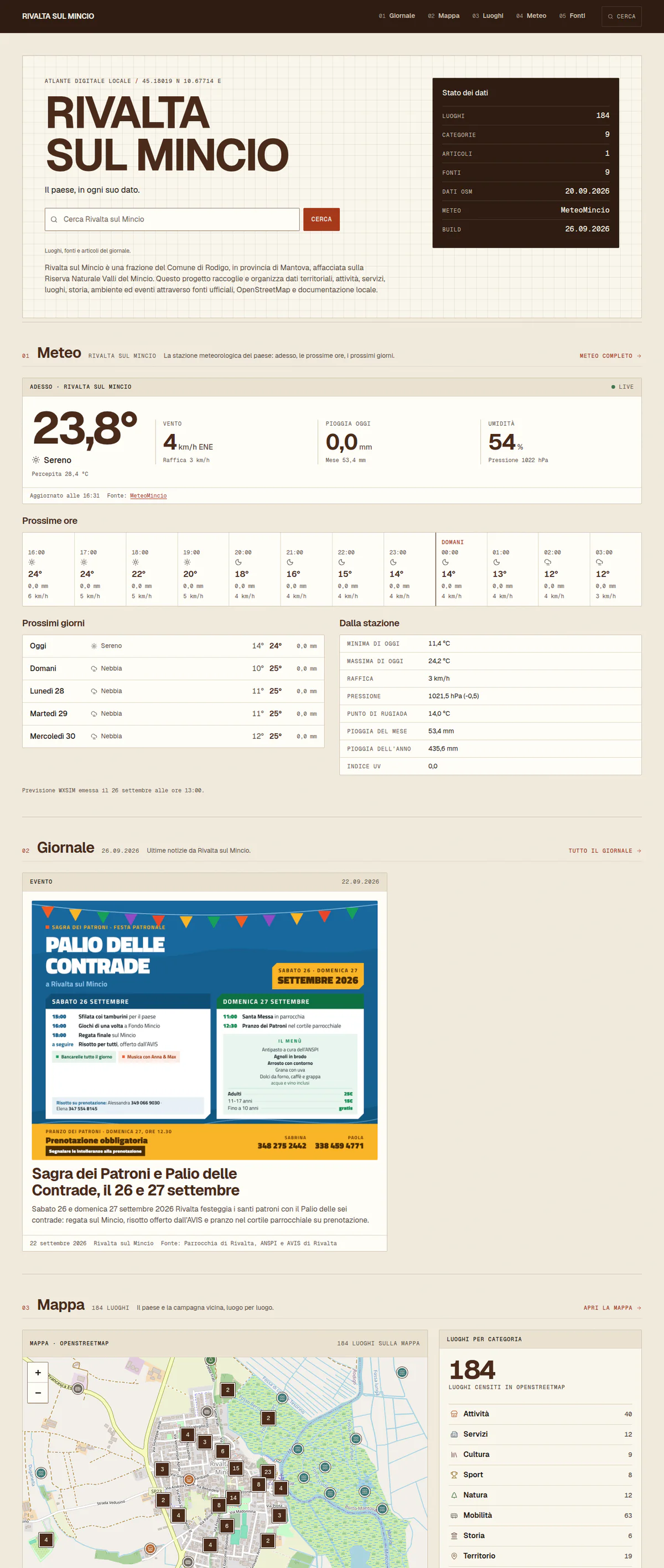Go to Luoghi in the top navigation
The height and width of the screenshot is (1568, 664).
(x=488, y=16)
